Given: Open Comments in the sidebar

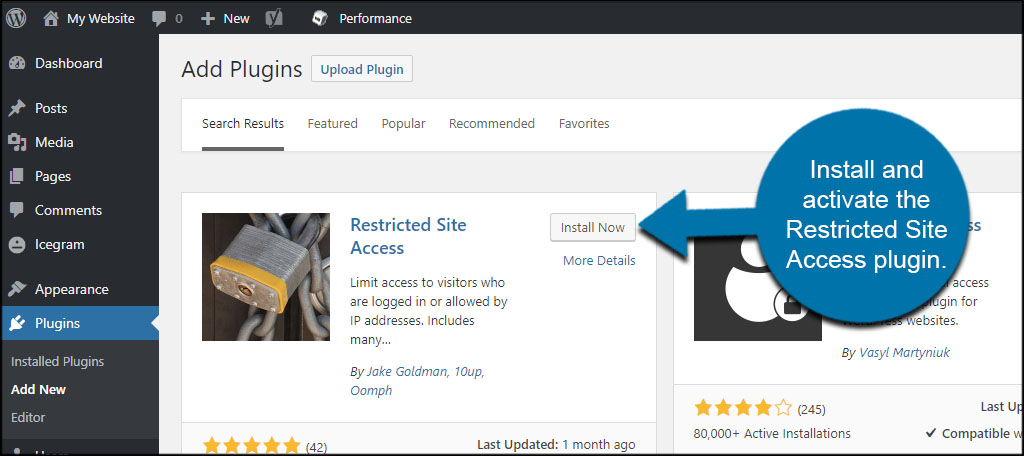Looking at the screenshot, I should pos(68,210).
